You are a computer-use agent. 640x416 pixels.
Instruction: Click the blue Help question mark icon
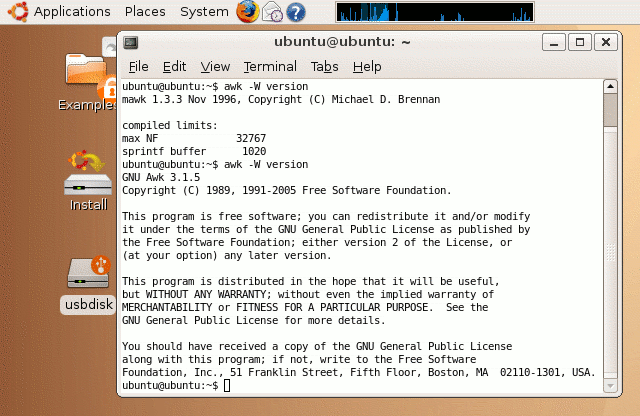point(296,12)
